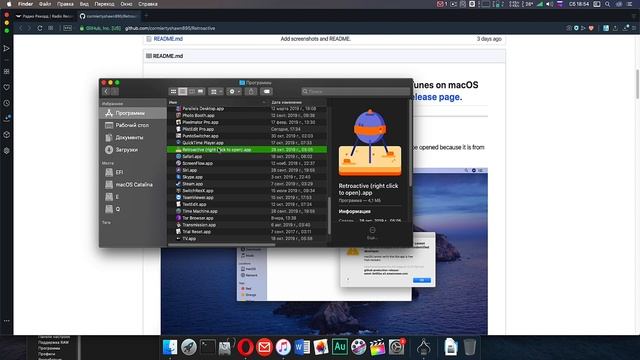640x360 pixels.
Task: Go back in the Finder window
Action: [x=106, y=91]
